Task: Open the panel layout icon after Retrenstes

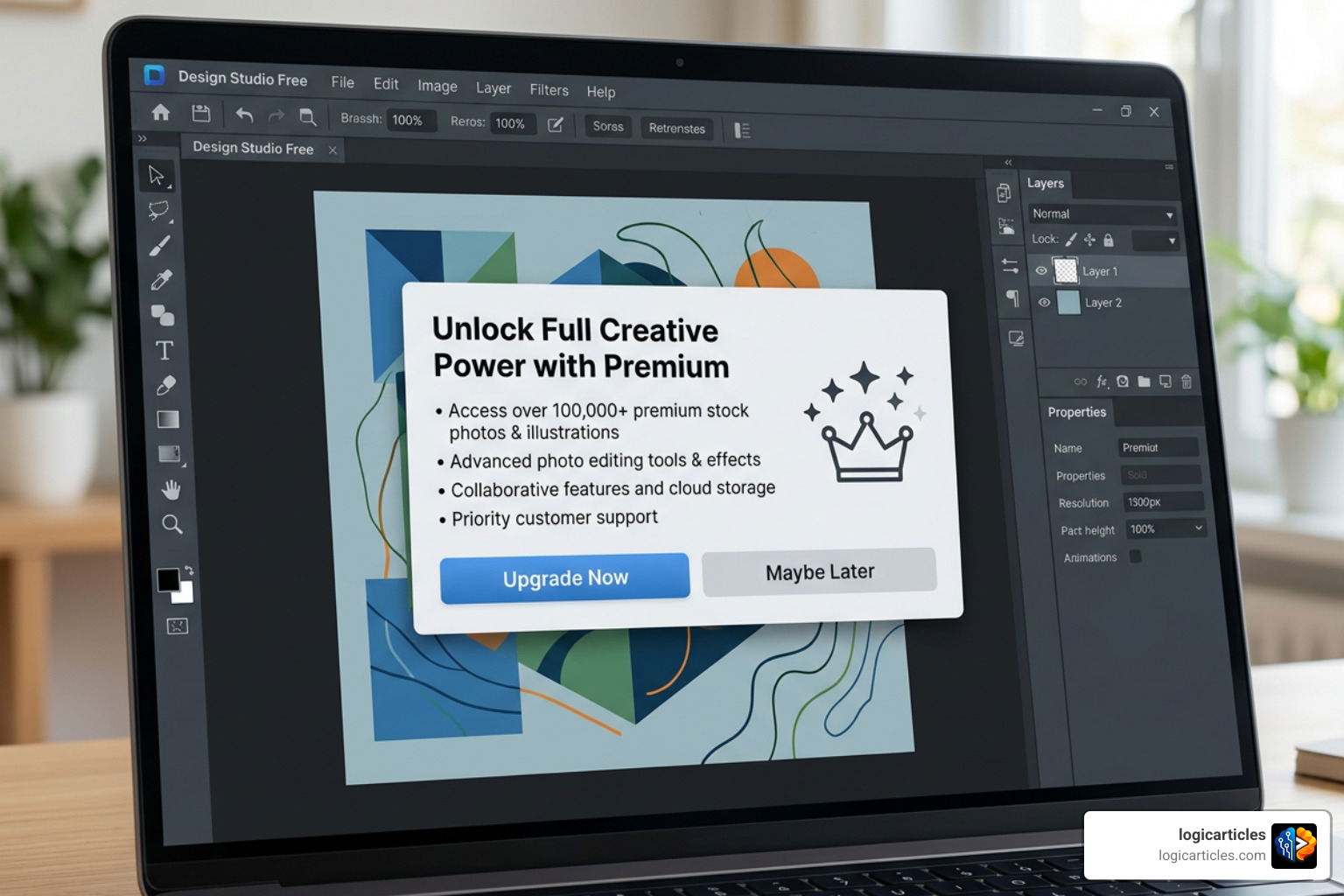Action: pyautogui.click(x=742, y=130)
